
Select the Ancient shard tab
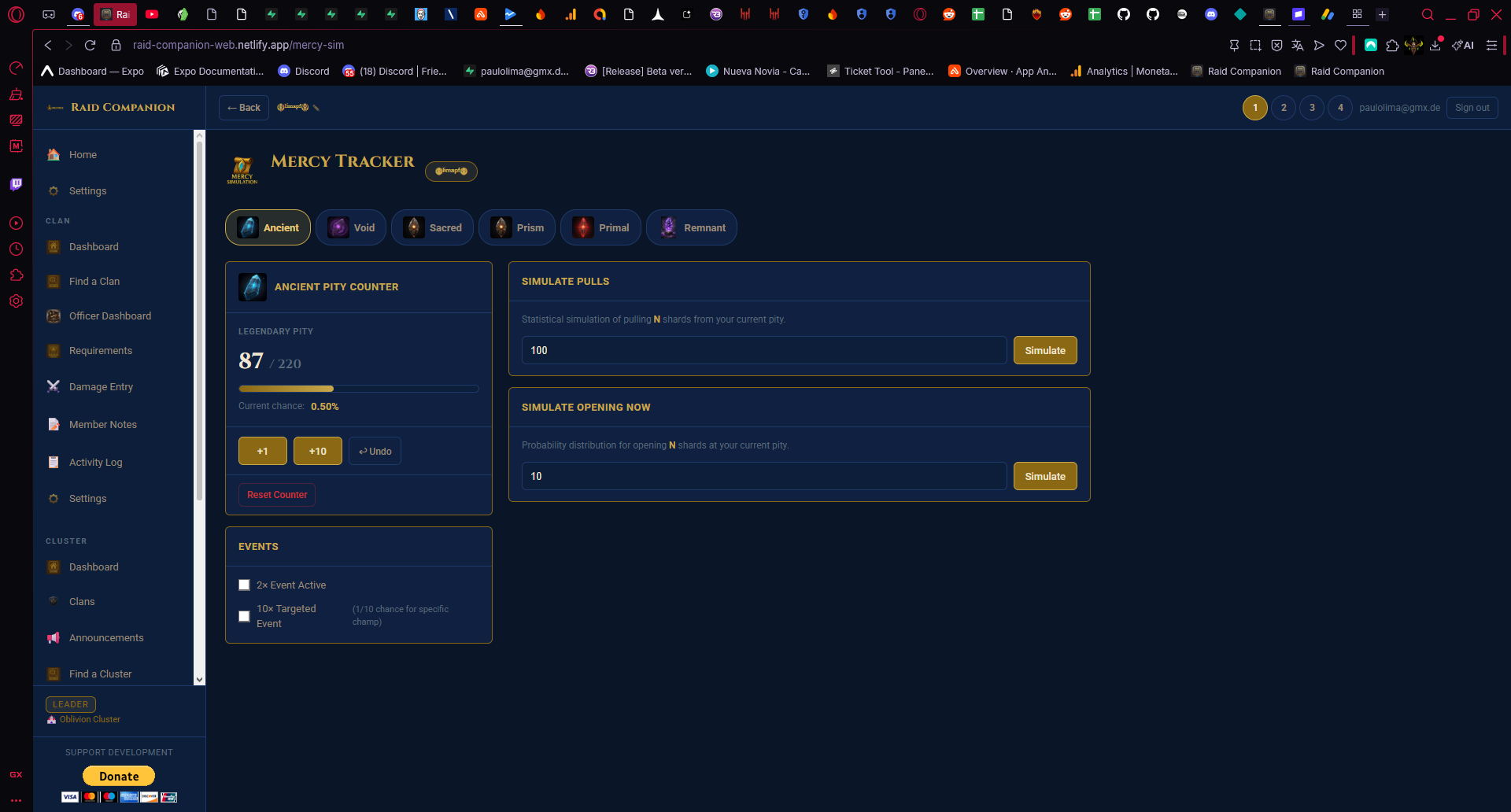pos(268,227)
